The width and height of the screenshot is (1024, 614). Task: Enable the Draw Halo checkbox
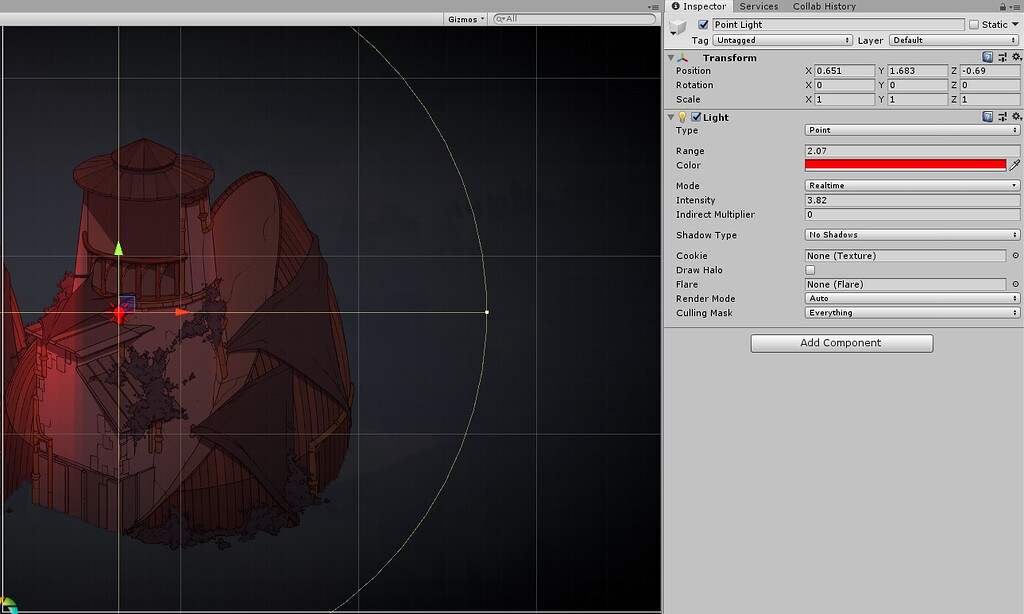[x=810, y=269]
